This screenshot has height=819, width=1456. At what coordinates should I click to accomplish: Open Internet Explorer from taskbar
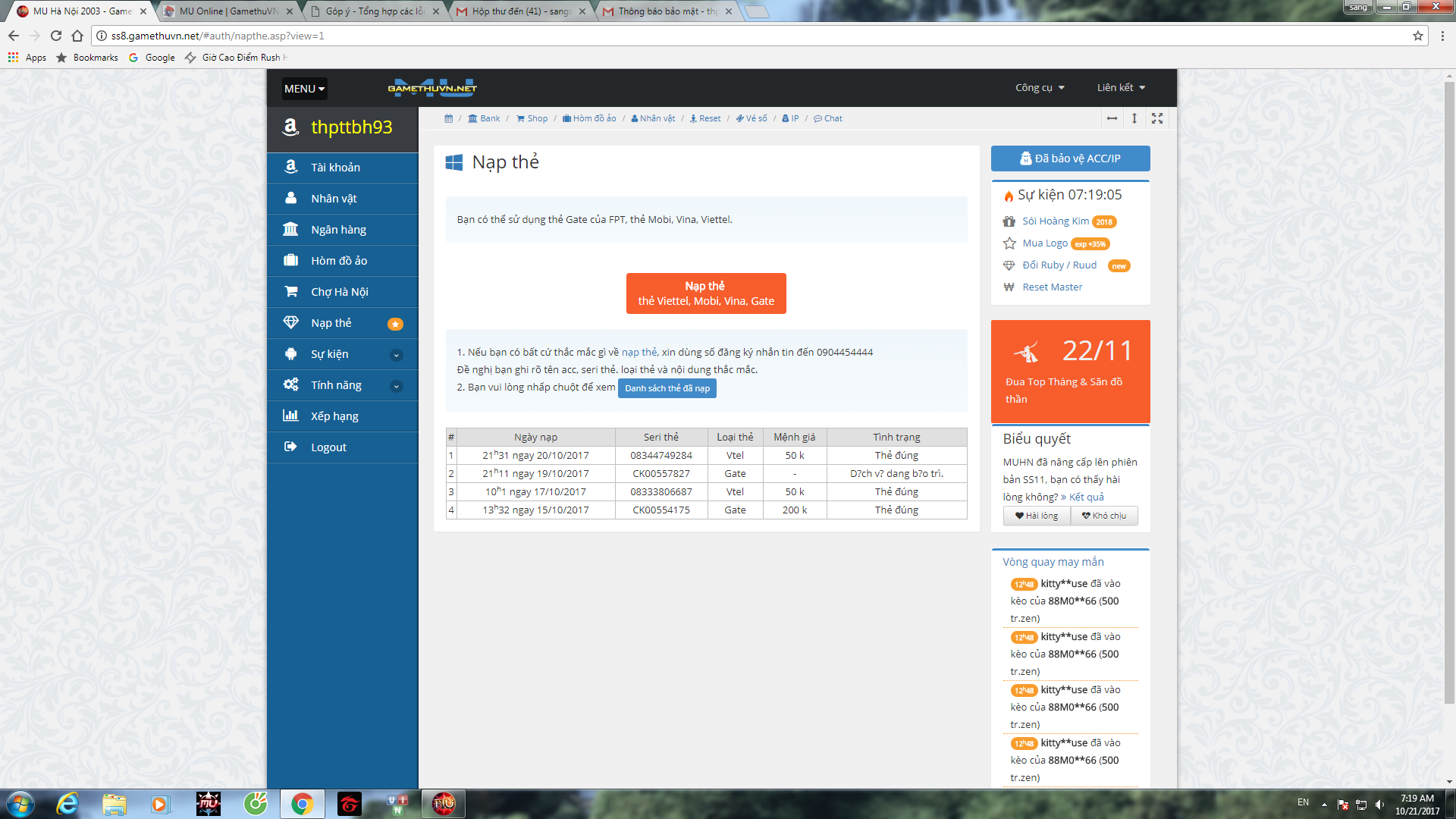click(68, 804)
